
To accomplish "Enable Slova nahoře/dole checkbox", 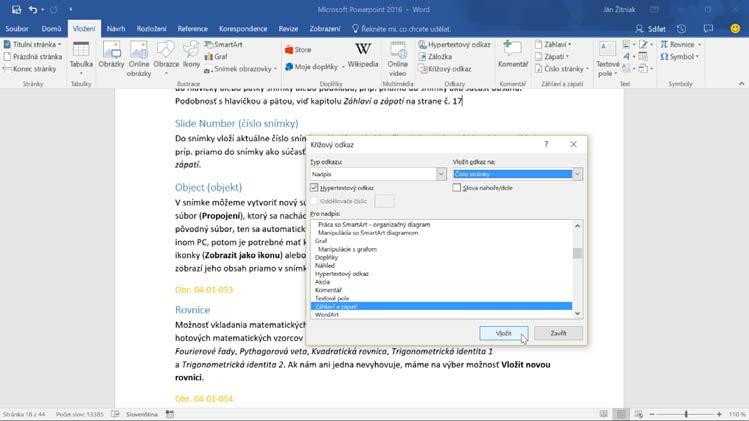I will click(x=457, y=187).
